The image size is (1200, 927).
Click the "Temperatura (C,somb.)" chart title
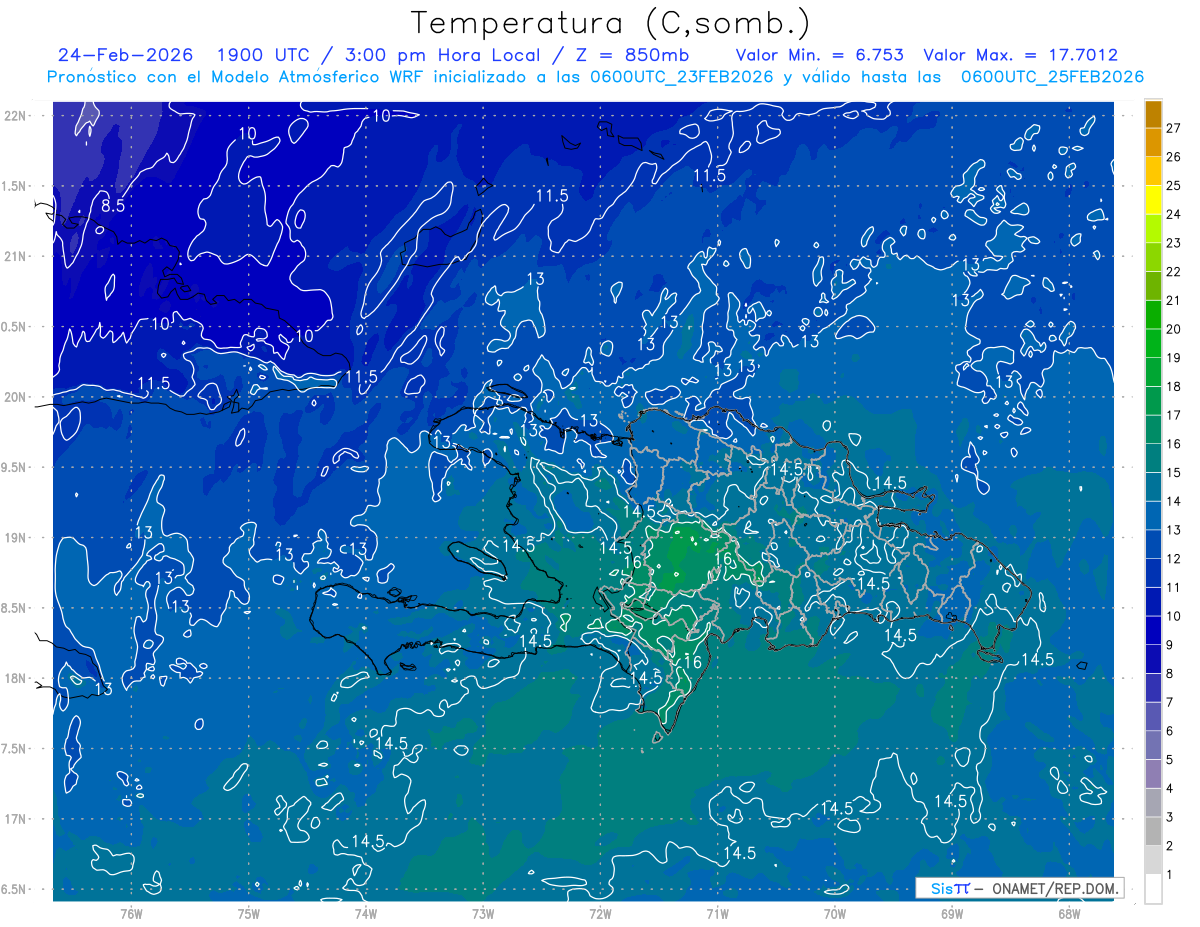point(611,23)
